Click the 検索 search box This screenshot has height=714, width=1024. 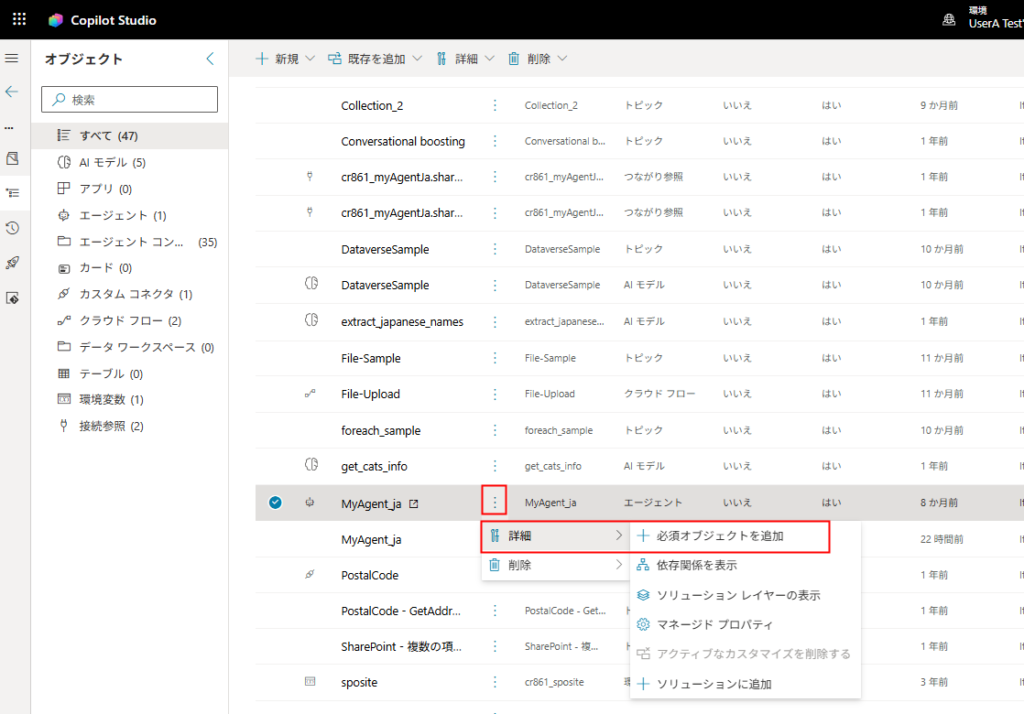click(x=130, y=99)
